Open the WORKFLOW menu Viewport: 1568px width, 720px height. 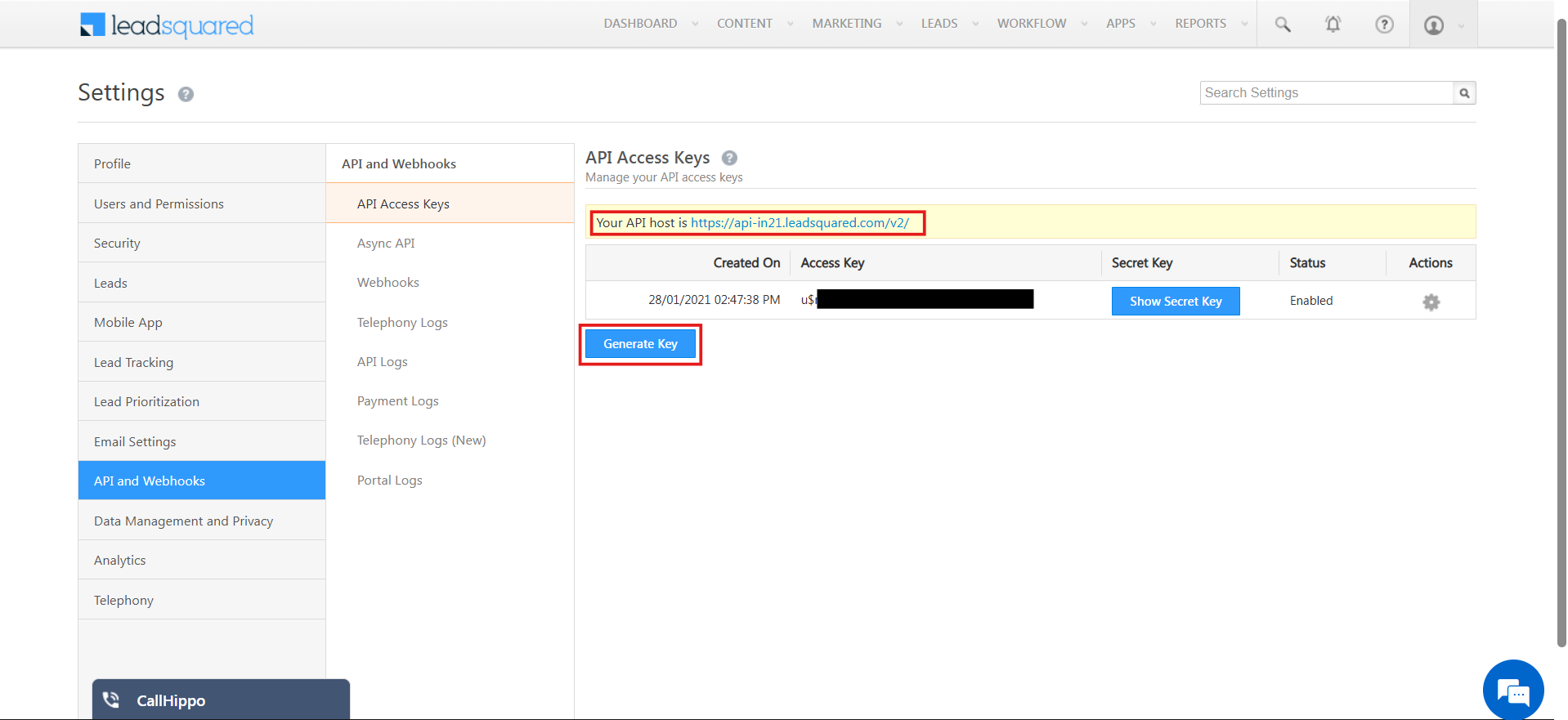pos(1032,24)
